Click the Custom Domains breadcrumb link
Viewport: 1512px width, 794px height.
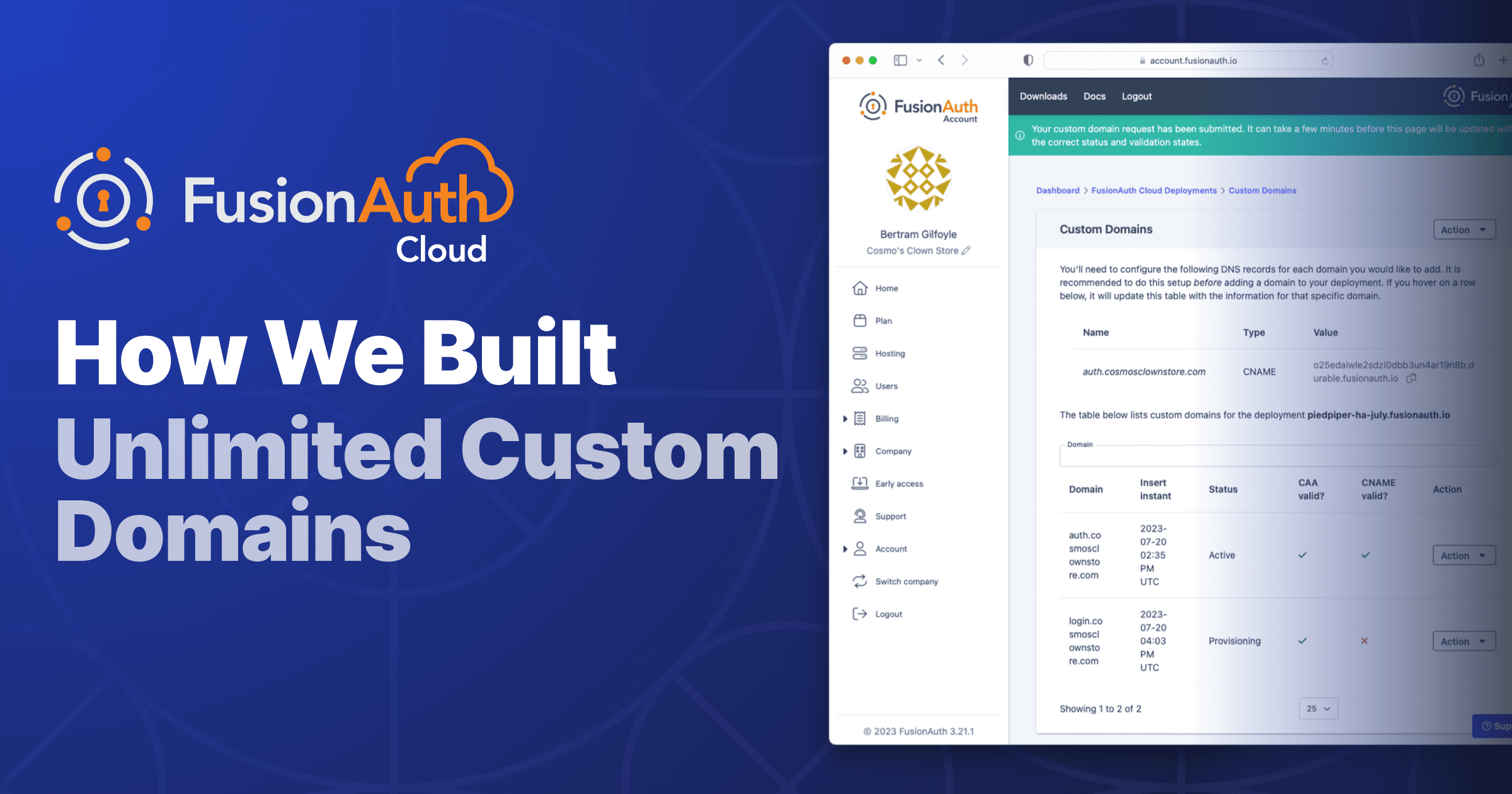point(1263,190)
